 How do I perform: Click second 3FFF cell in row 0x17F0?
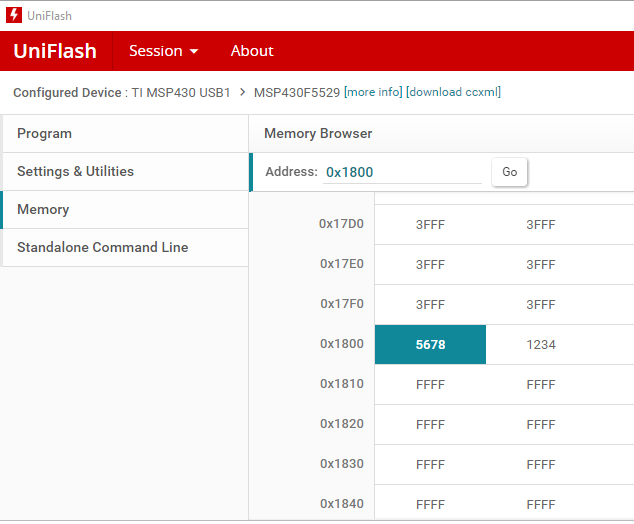tap(541, 304)
